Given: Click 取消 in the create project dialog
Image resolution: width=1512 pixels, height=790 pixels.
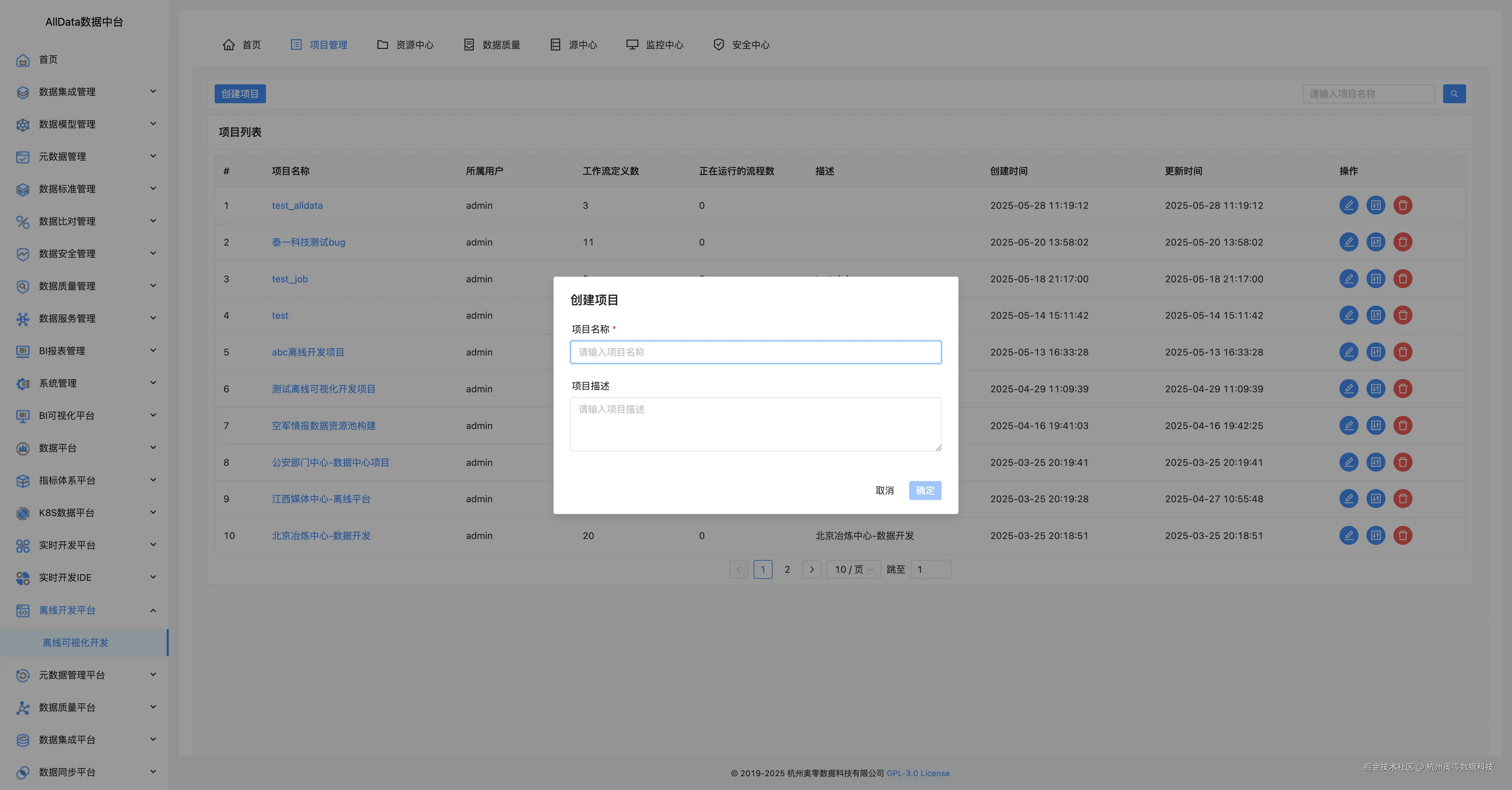Looking at the screenshot, I should (x=884, y=490).
